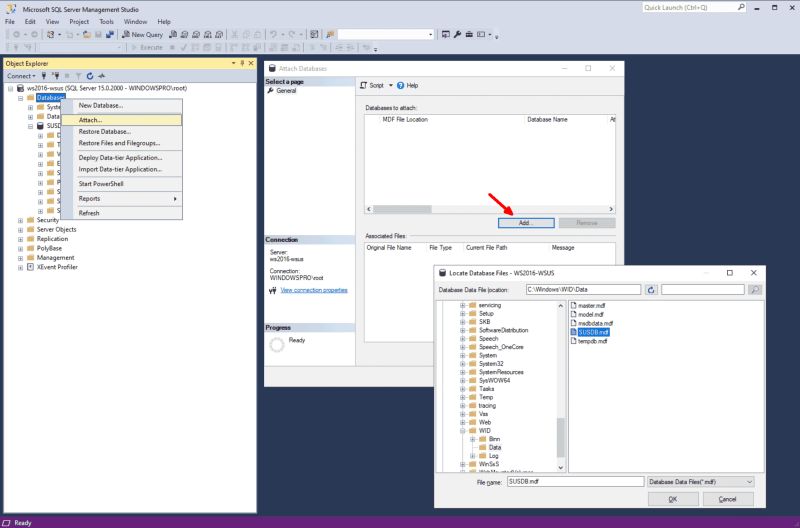
Task: Expand the Replication node
Action: (x=20, y=239)
